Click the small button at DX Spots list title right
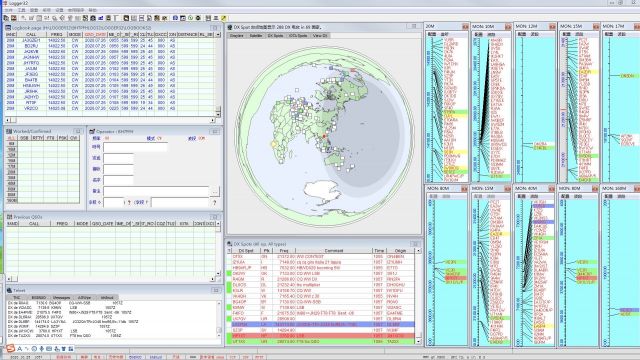 coord(415,244)
